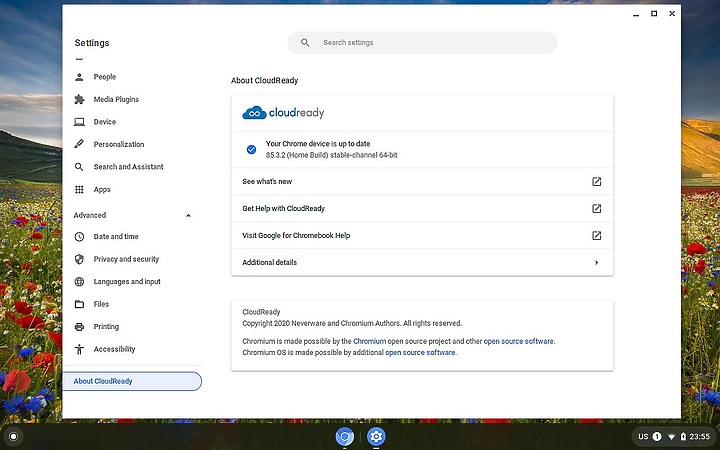Click the 23:55 clock in tray

coord(699,436)
